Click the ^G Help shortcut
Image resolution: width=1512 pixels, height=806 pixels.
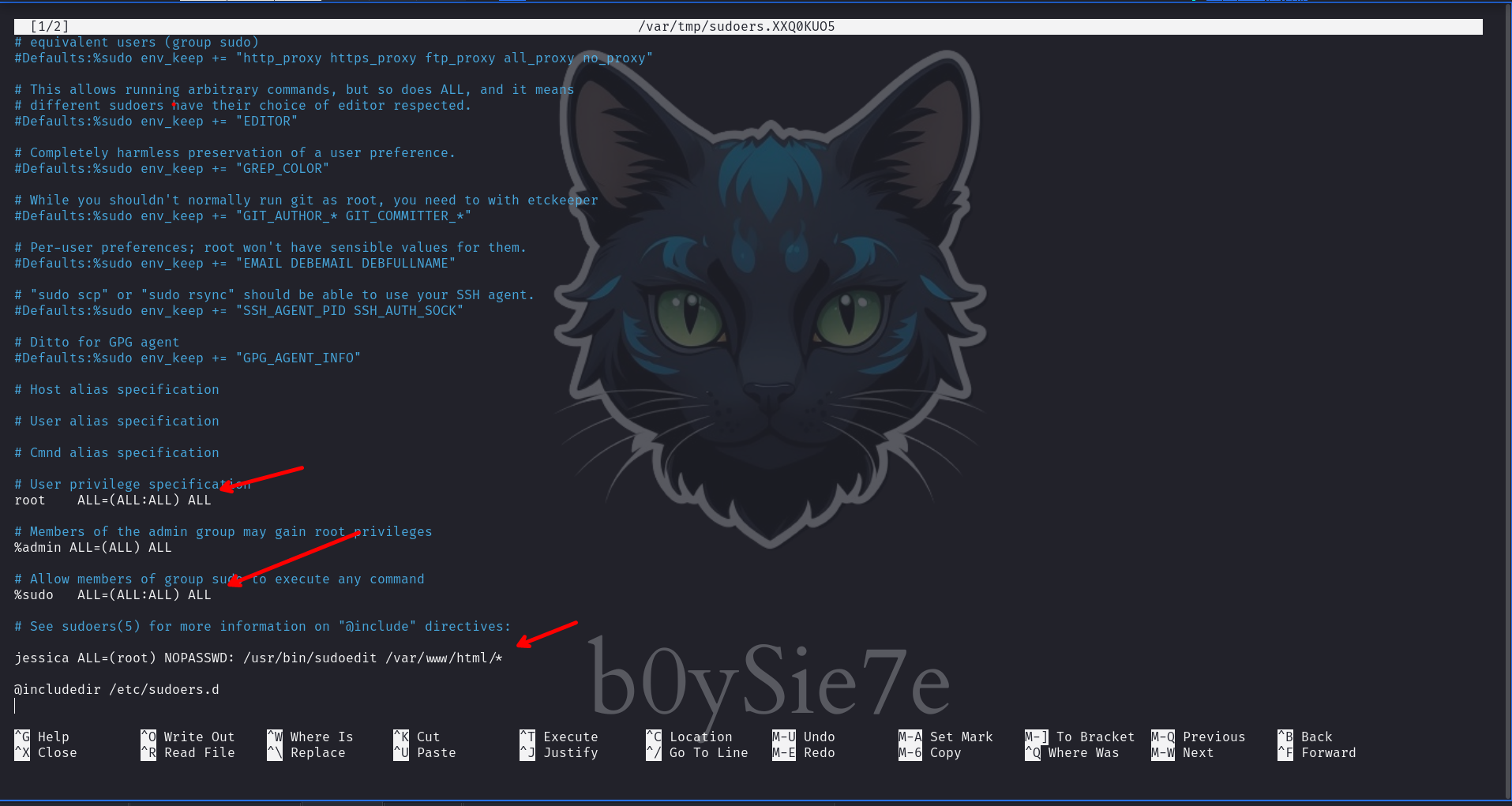[x=42, y=737]
